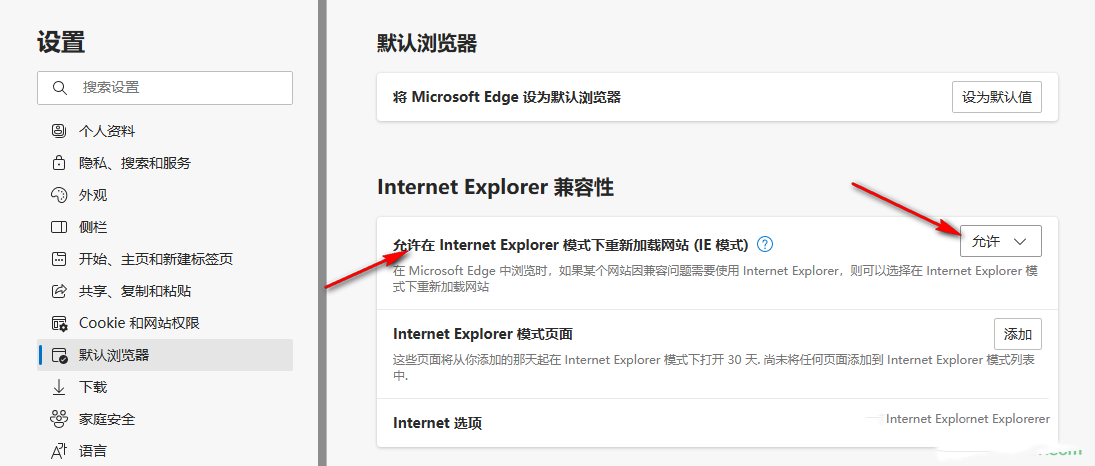Click the palette icon beside 外观
This screenshot has width=1095, height=466.
pos(59,195)
